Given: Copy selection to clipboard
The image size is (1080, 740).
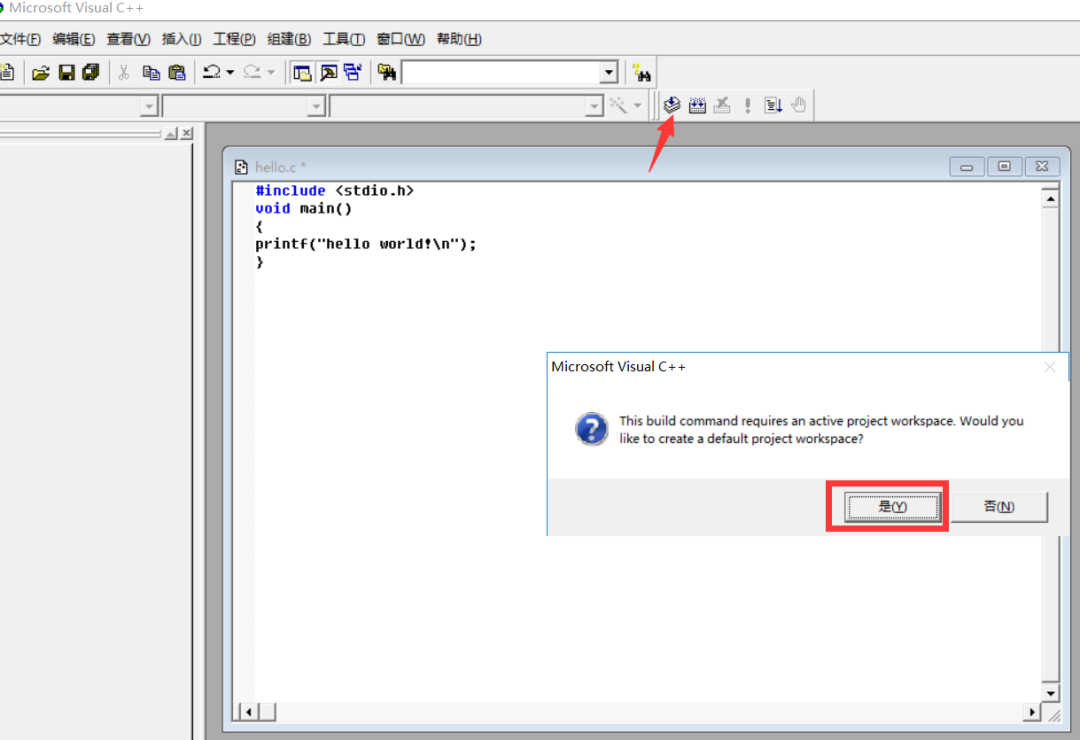Looking at the screenshot, I should 151,72.
